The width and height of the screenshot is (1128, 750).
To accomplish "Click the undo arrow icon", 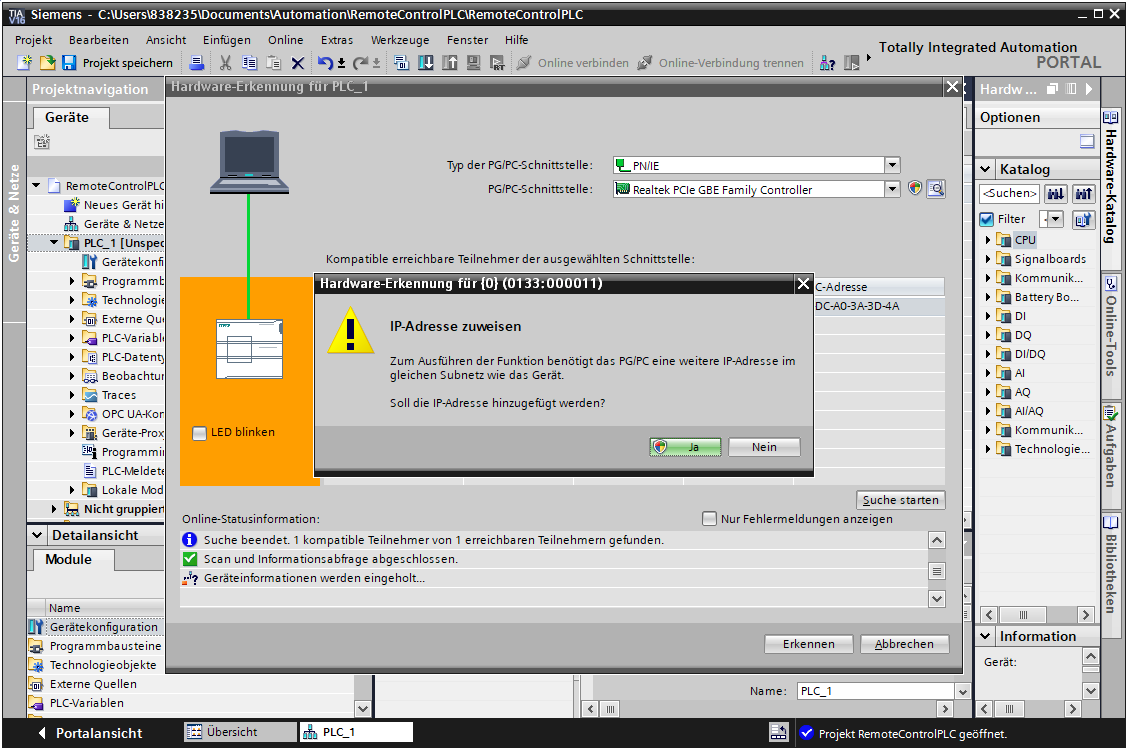I will coord(325,63).
